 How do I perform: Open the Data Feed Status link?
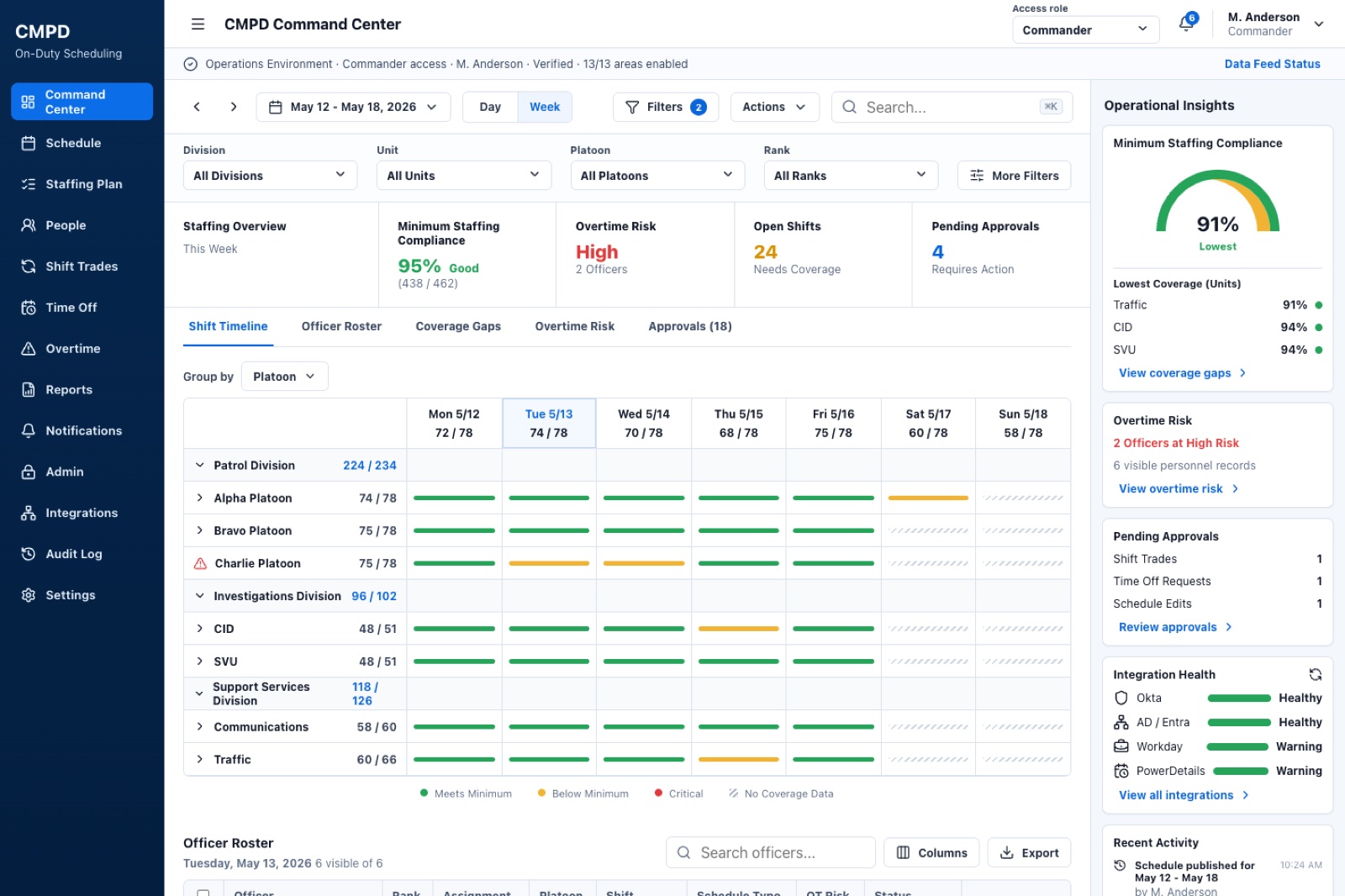tap(1272, 64)
